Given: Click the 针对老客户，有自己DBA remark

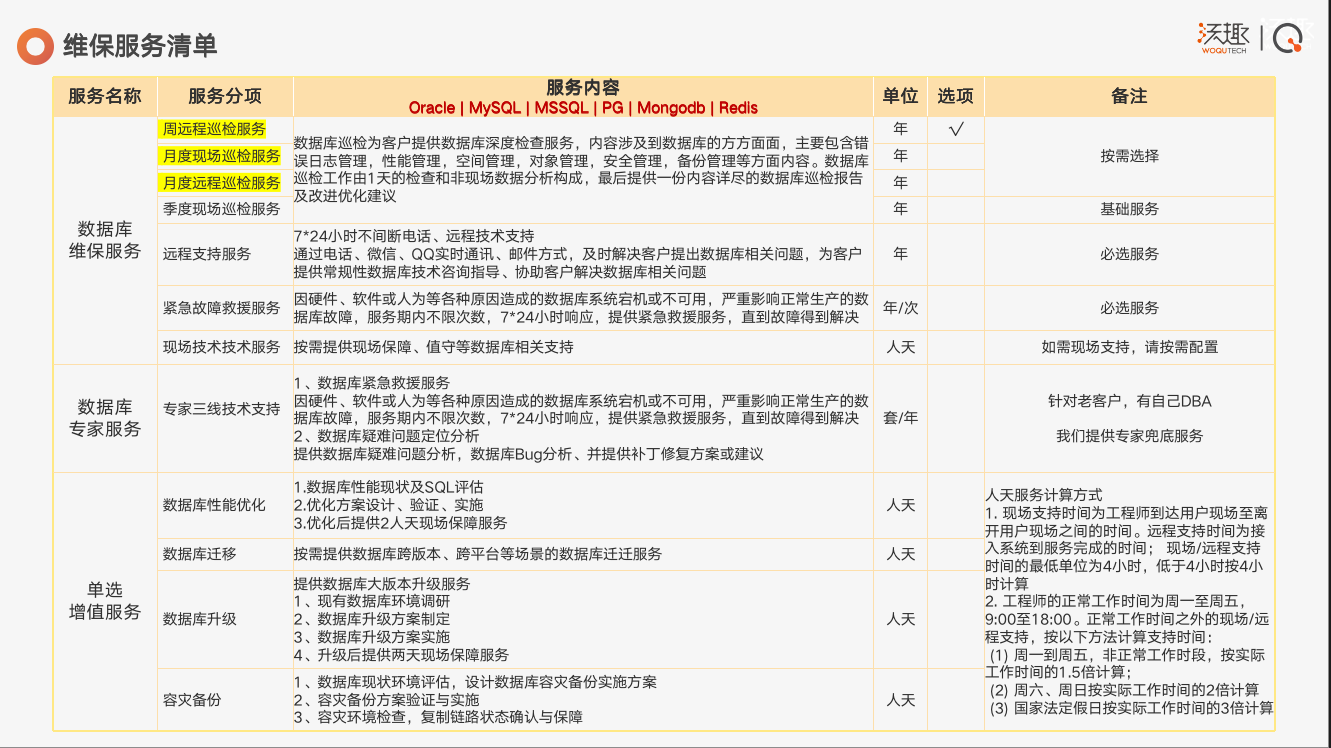Looking at the screenshot, I should pos(1129,401).
